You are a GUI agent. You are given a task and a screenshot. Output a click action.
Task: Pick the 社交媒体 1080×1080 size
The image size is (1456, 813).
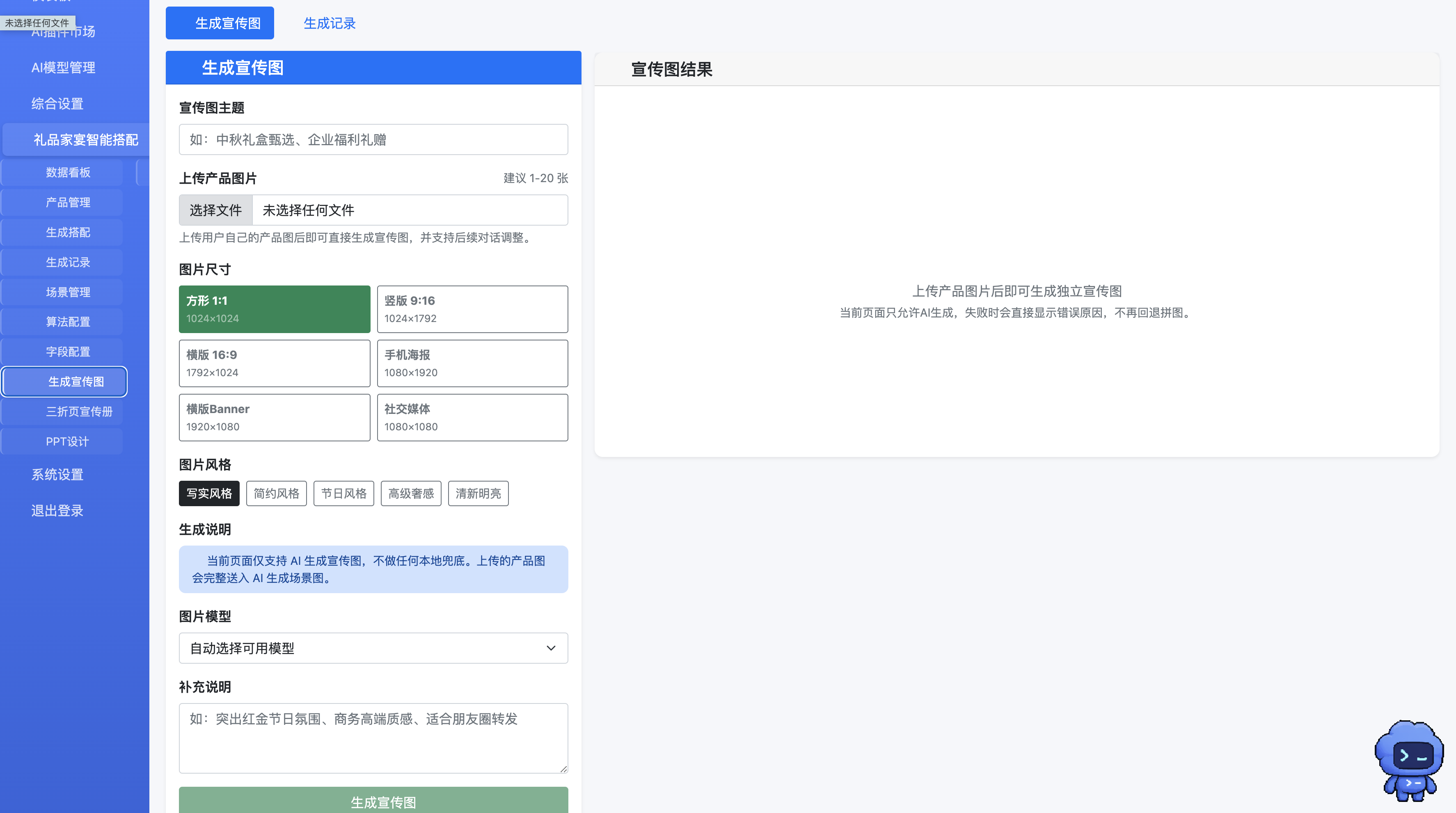472,418
